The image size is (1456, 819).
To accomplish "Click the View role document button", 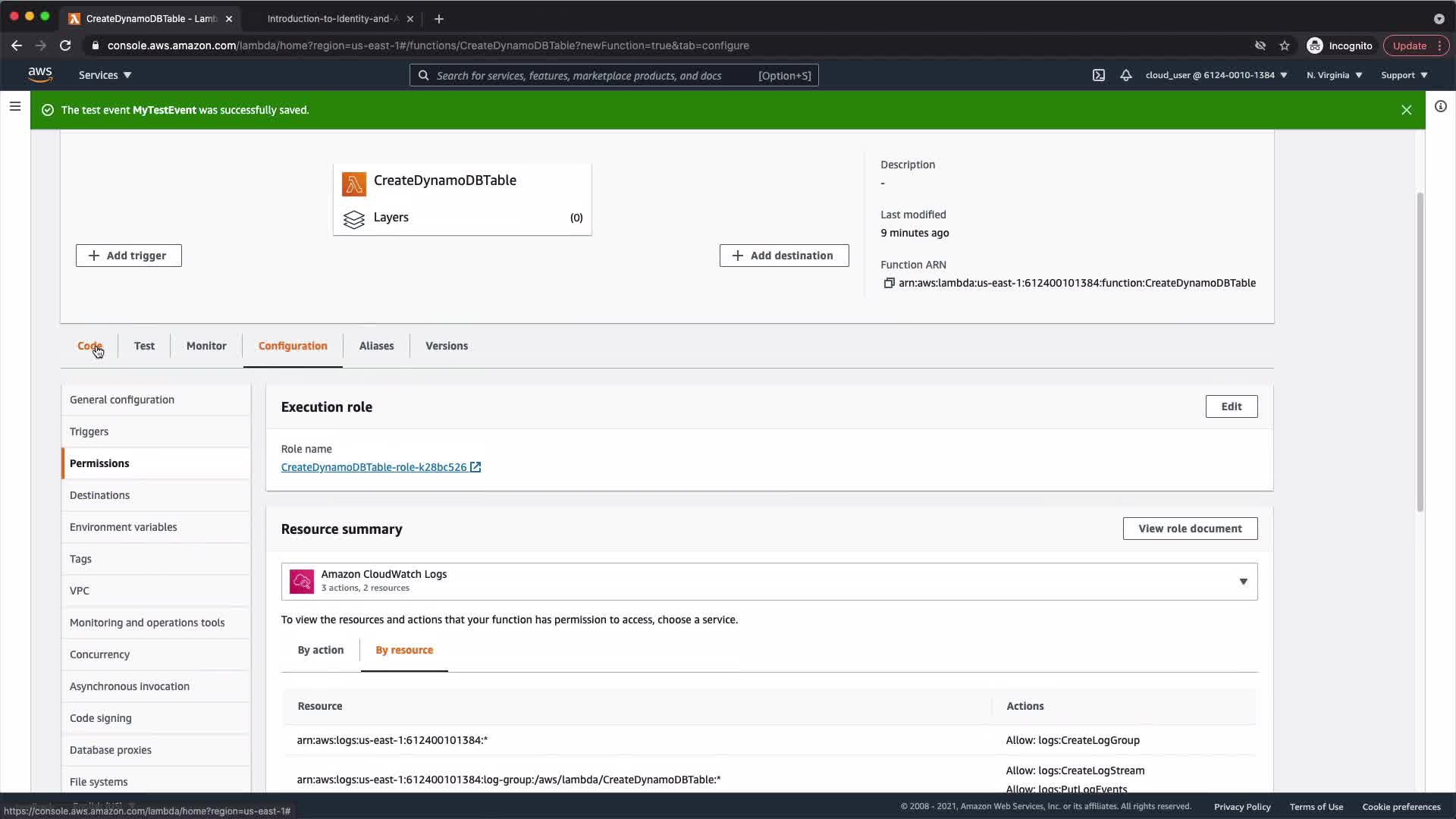I will (1189, 529).
